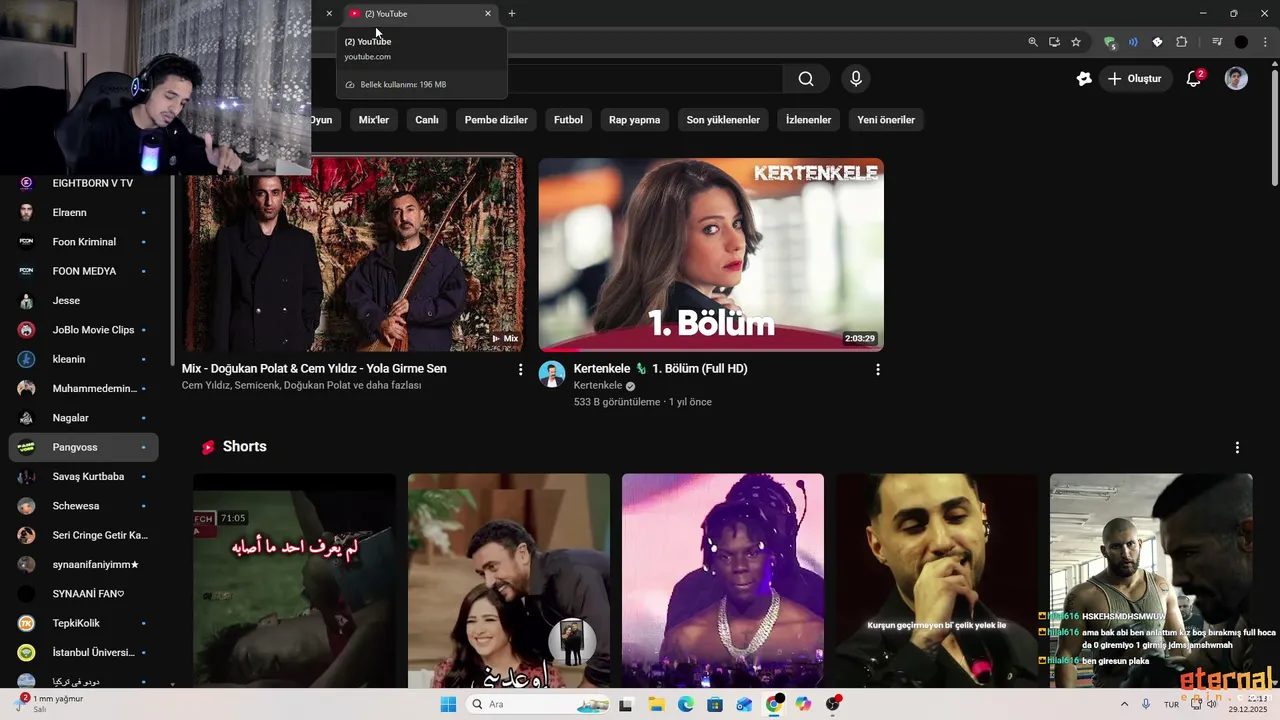Switch to the (2) YouTube tab

[420, 13]
